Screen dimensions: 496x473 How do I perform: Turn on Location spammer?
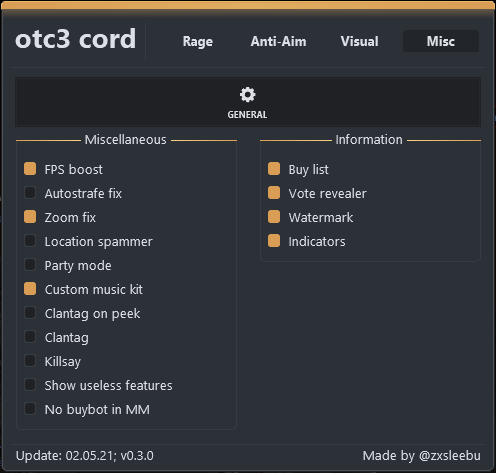(30, 241)
